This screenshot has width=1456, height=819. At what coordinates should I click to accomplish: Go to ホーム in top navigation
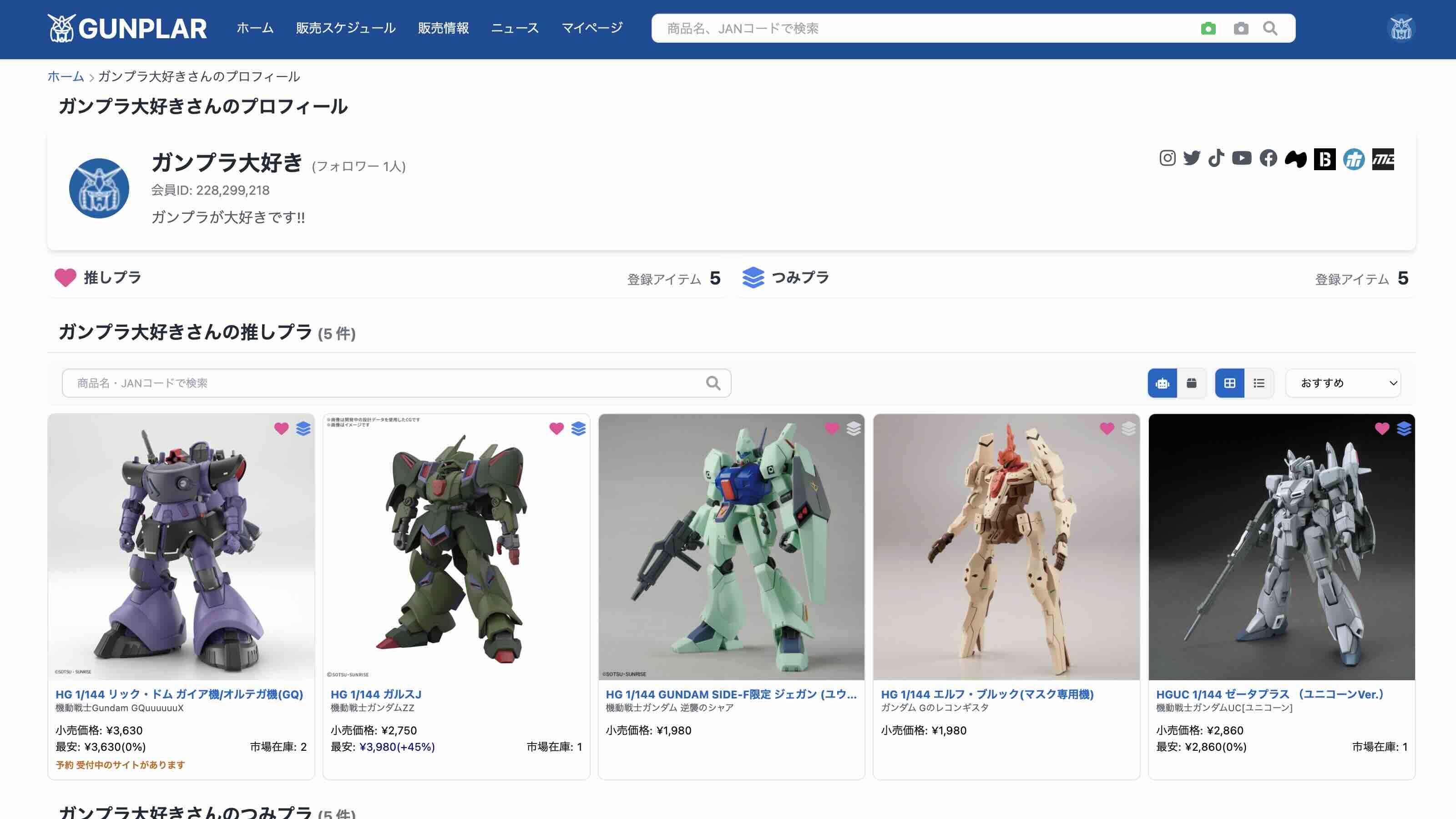pyautogui.click(x=255, y=28)
